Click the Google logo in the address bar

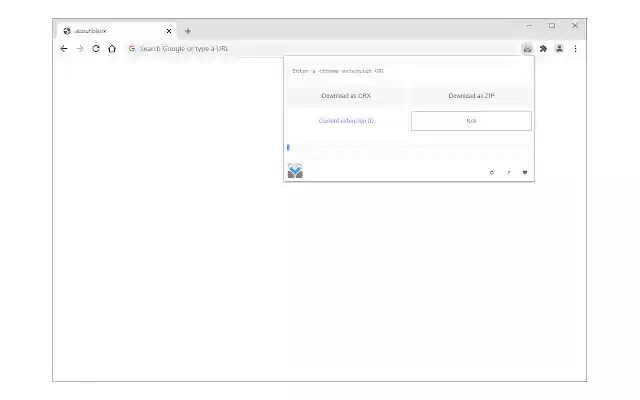click(132, 49)
